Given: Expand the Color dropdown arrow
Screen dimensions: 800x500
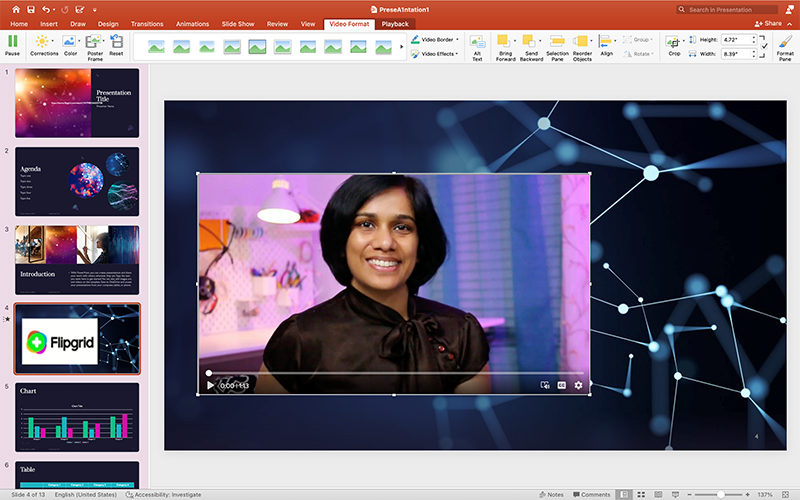Looking at the screenshot, I should pos(79,40).
